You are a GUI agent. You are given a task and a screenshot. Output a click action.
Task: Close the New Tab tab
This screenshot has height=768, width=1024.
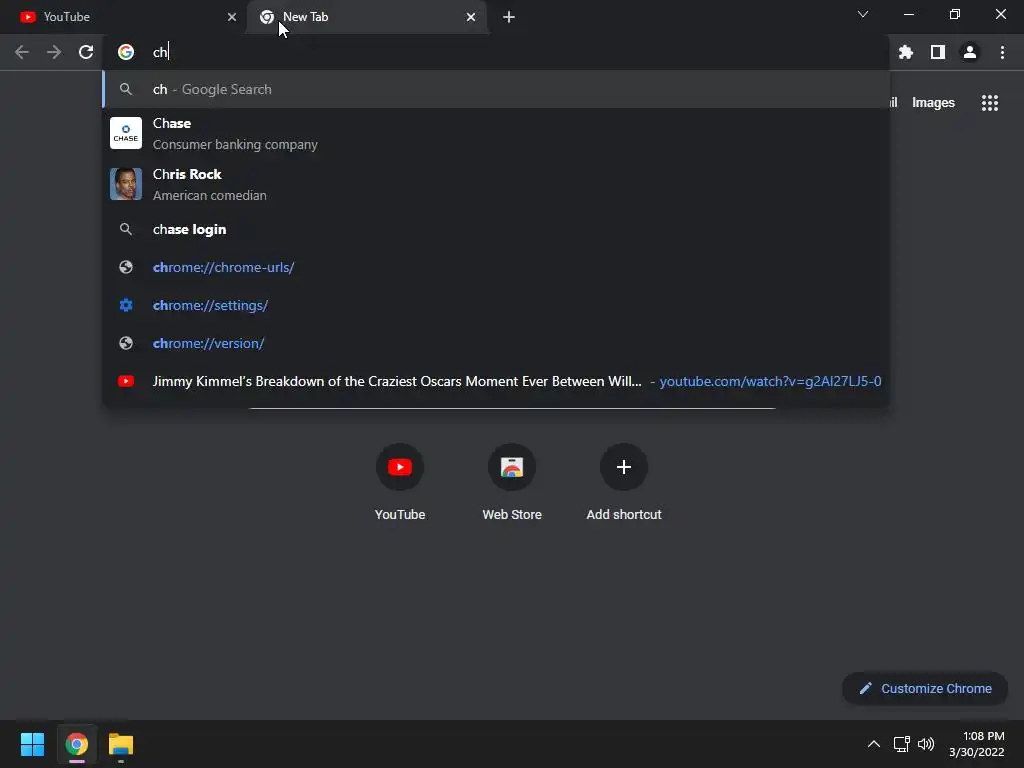pyautogui.click(x=471, y=17)
